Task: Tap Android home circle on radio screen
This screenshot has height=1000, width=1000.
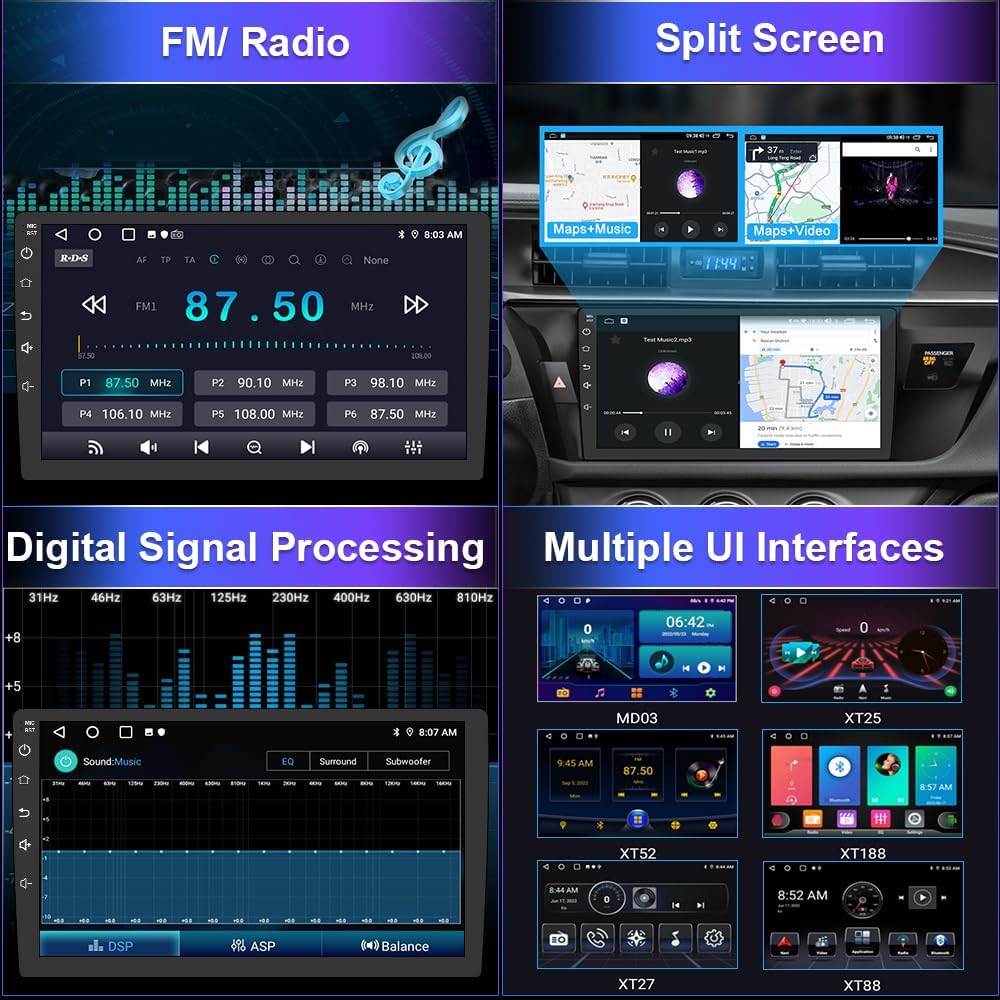Action: (x=94, y=234)
